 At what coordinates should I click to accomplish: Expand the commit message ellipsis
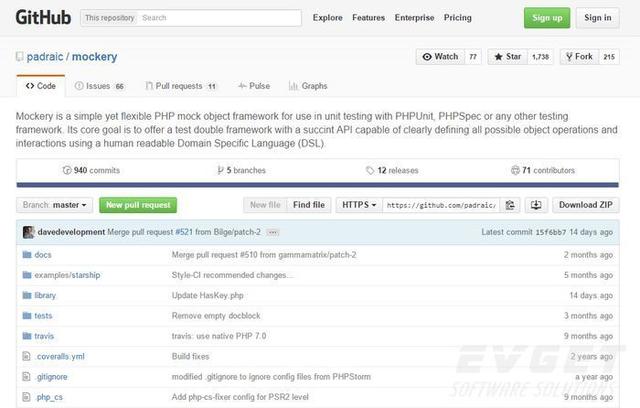[x=273, y=233]
